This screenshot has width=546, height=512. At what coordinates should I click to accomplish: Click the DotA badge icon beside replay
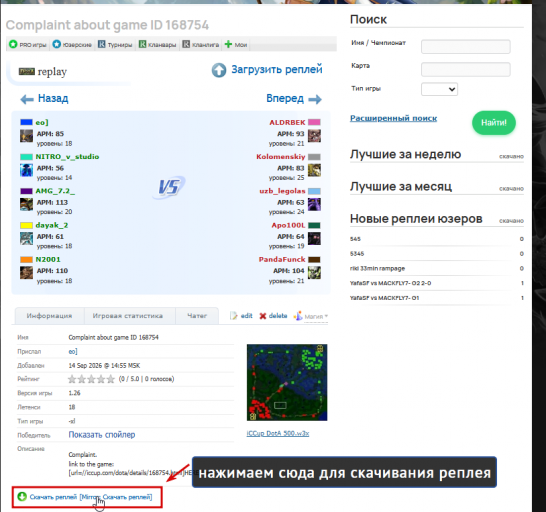pos(27,71)
